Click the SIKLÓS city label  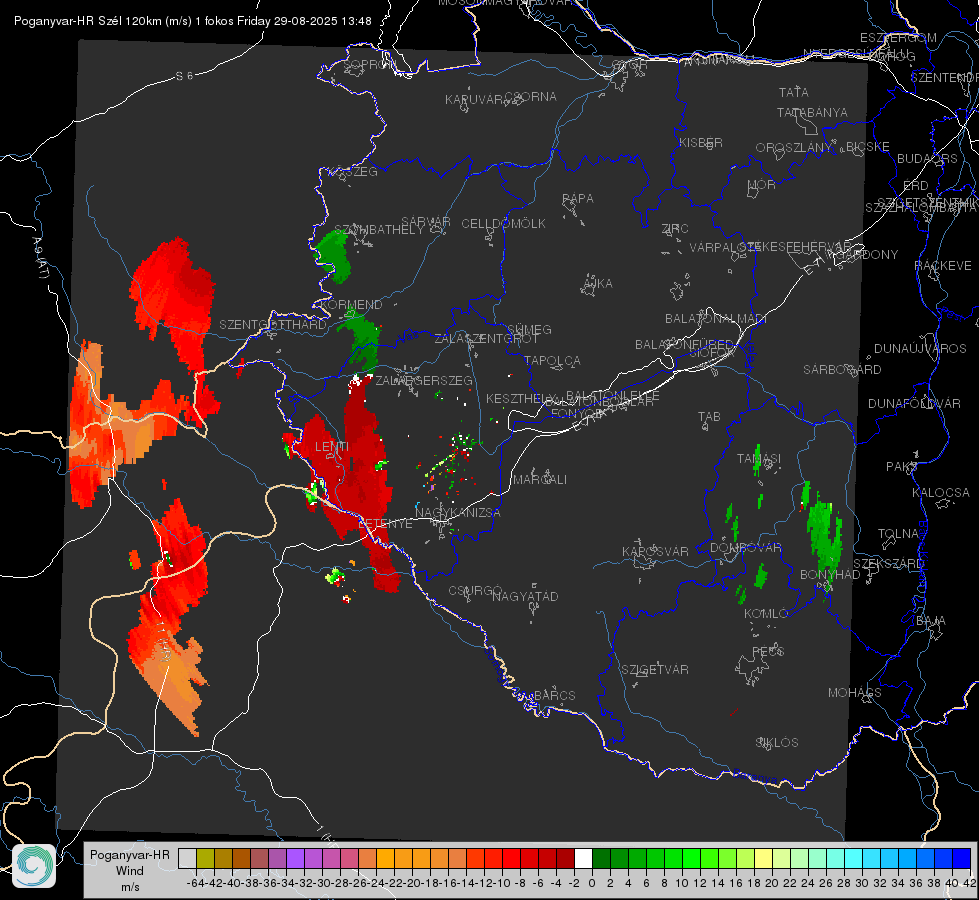[777, 743]
